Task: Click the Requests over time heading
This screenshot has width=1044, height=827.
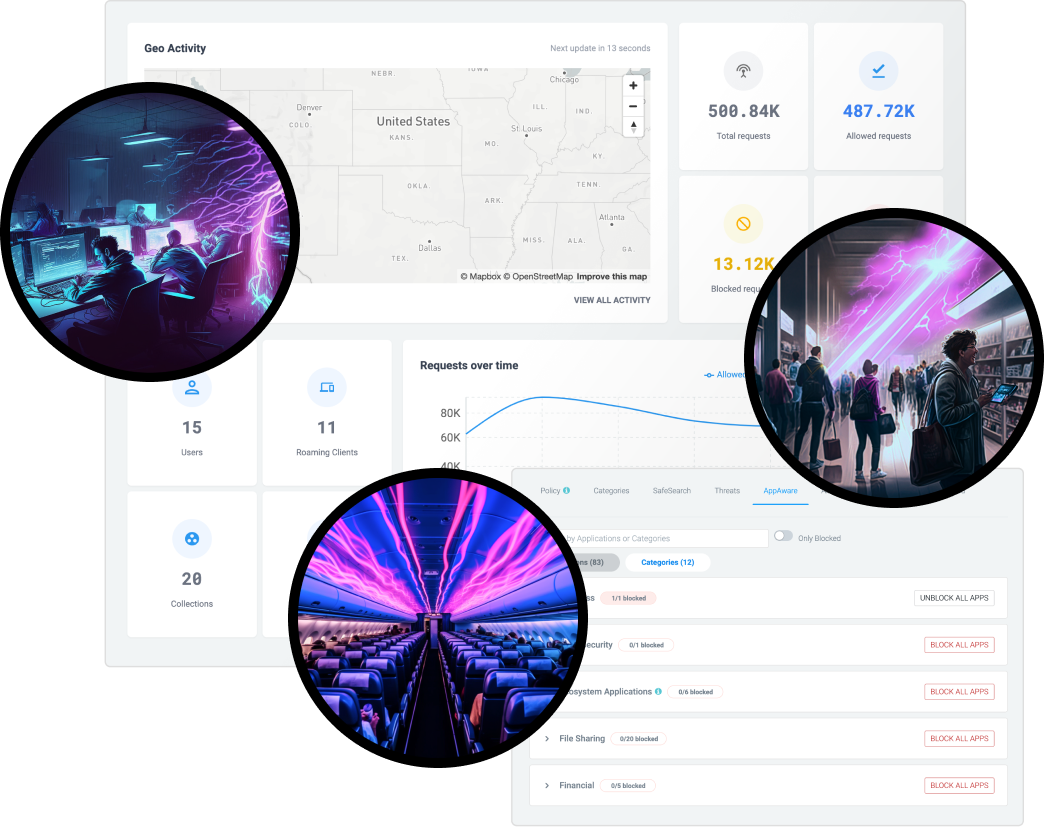Action: [x=469, y=366]
